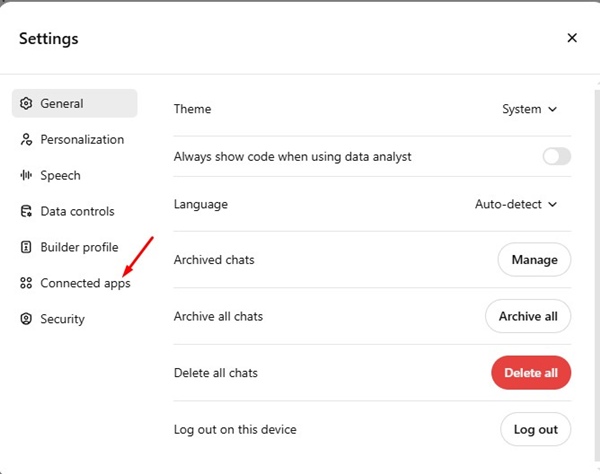Image resolution: width=600 pixels, height=474 pixels.
Task: Expand the Language Auto-detect dropdown
Action: coord(515,204)
